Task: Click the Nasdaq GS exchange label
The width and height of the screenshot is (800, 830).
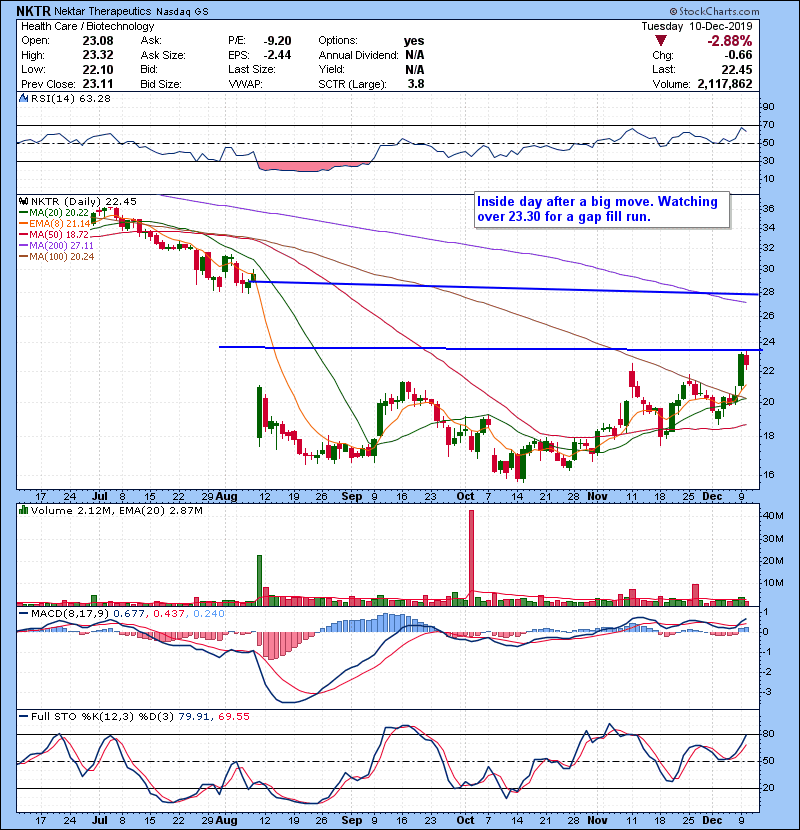Action: (182, 11)
